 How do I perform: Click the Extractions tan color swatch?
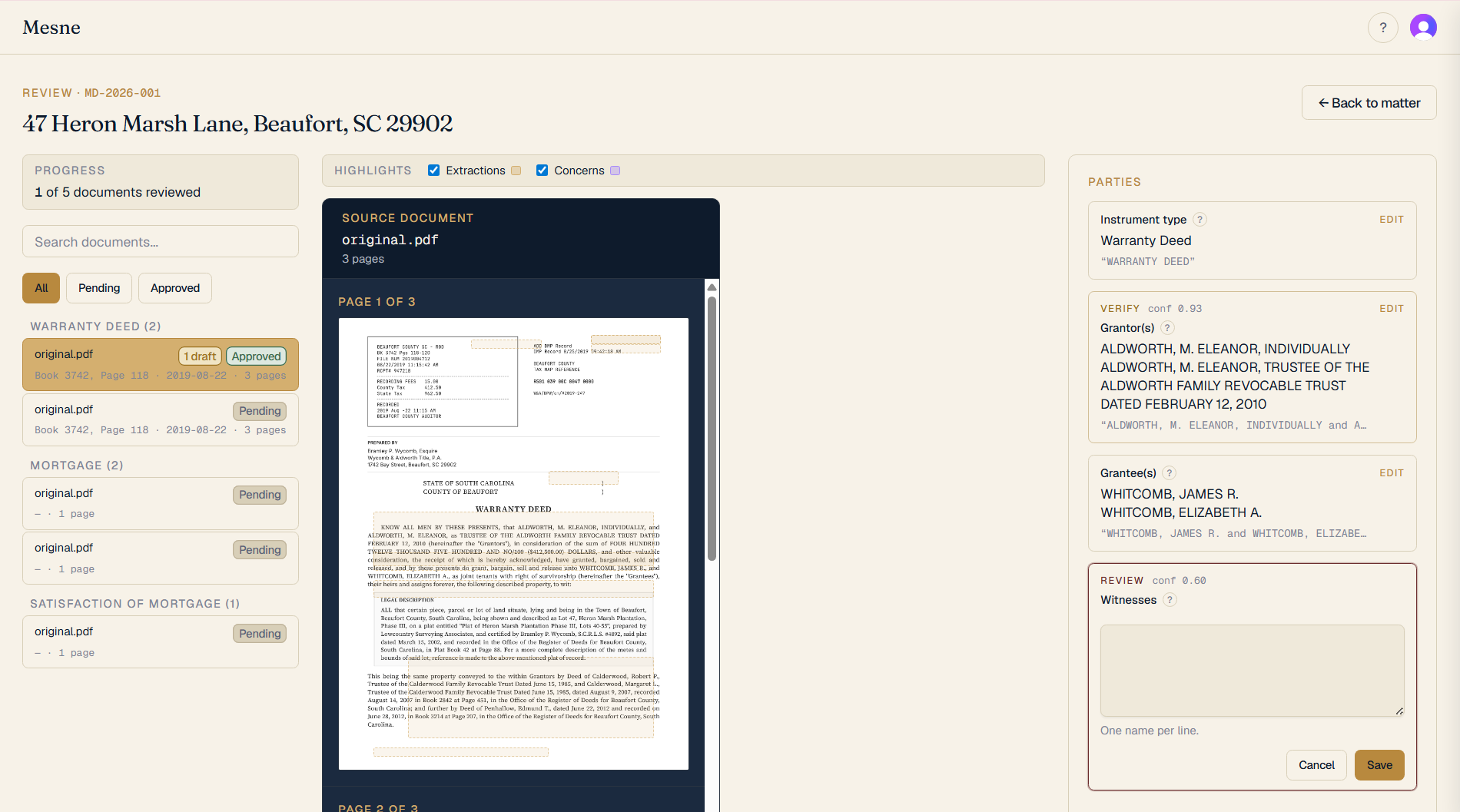coord(516,171)
